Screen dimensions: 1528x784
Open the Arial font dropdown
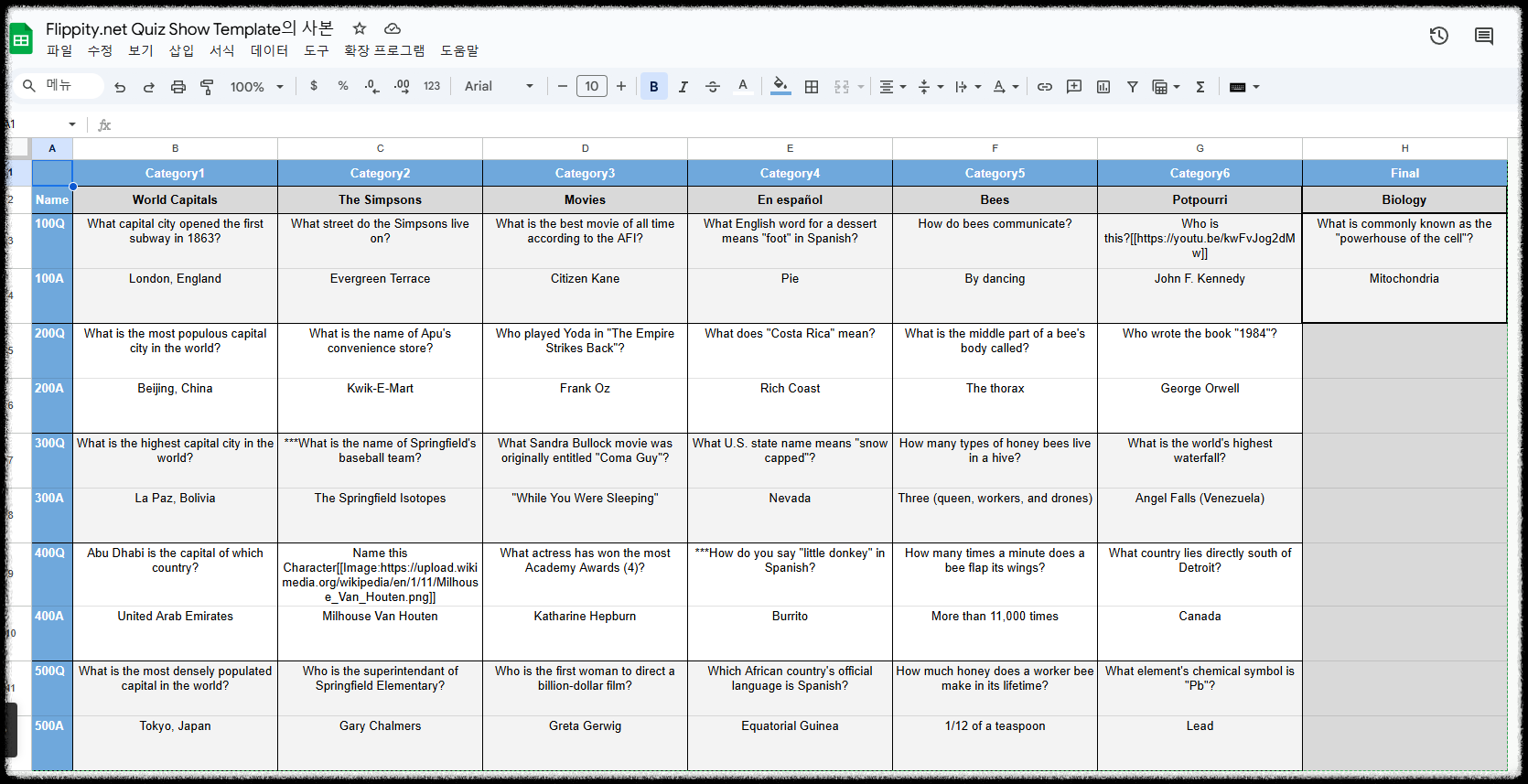499,86
